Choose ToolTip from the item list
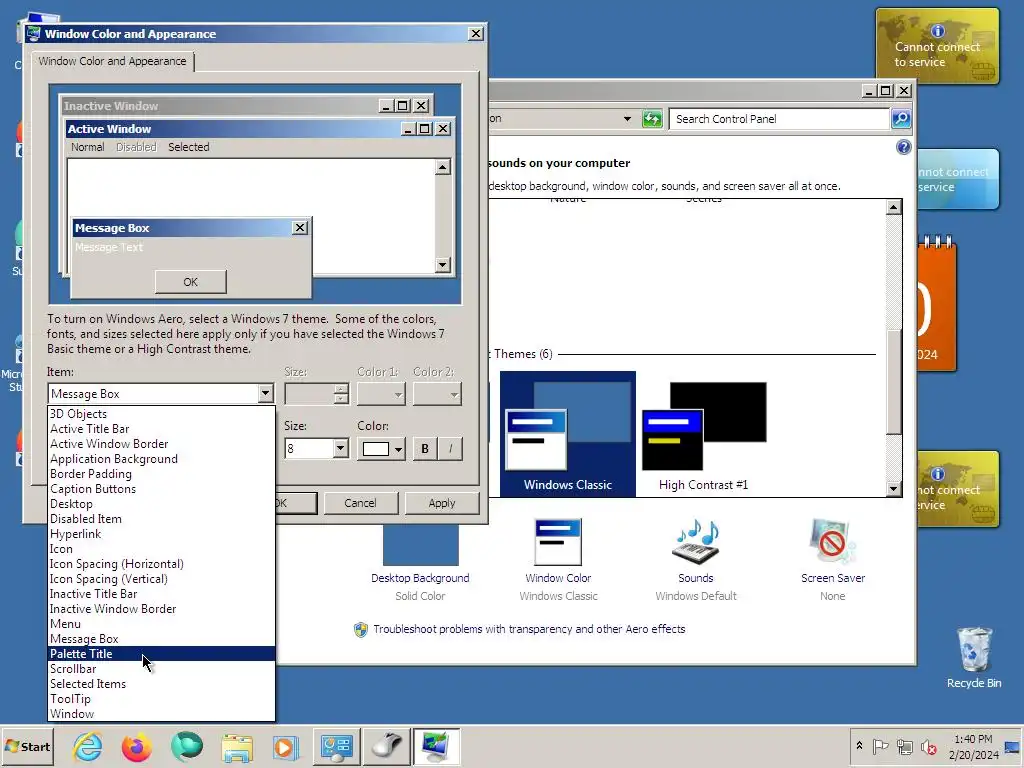Image resolution: width=1024 pixels, height=768 pixels. (x=161, y=699)
